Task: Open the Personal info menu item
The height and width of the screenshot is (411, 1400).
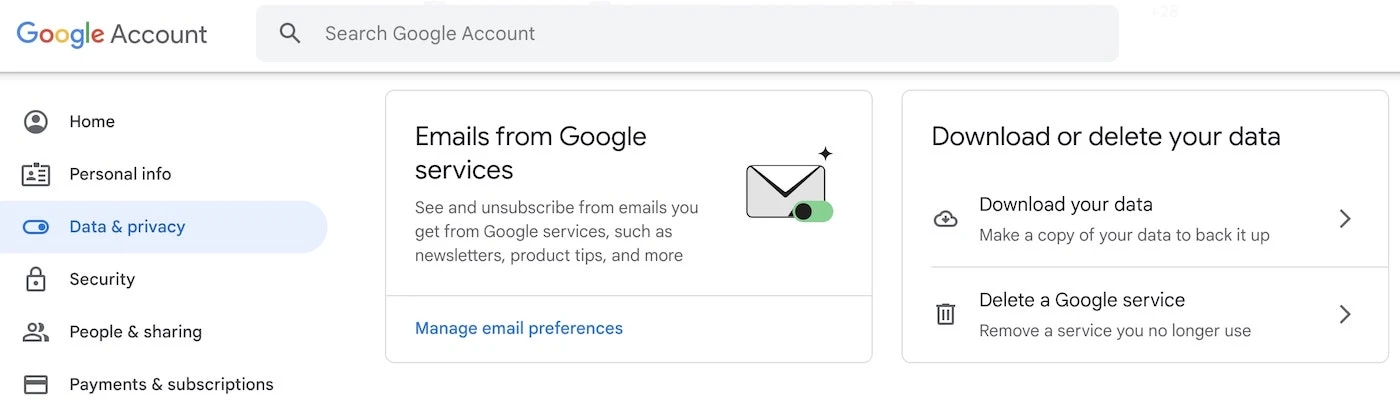Action: pyautogui.click(x=164, y=174)
